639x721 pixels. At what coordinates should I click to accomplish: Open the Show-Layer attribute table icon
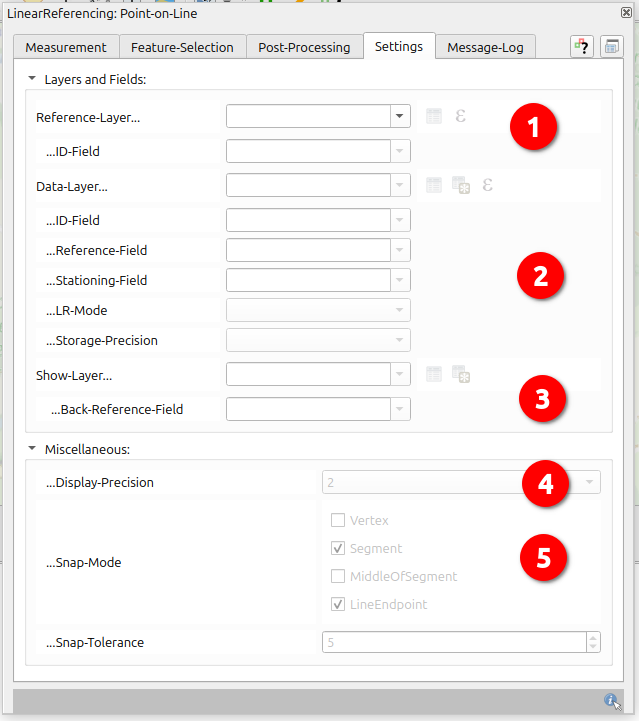(x=433, y=375)
